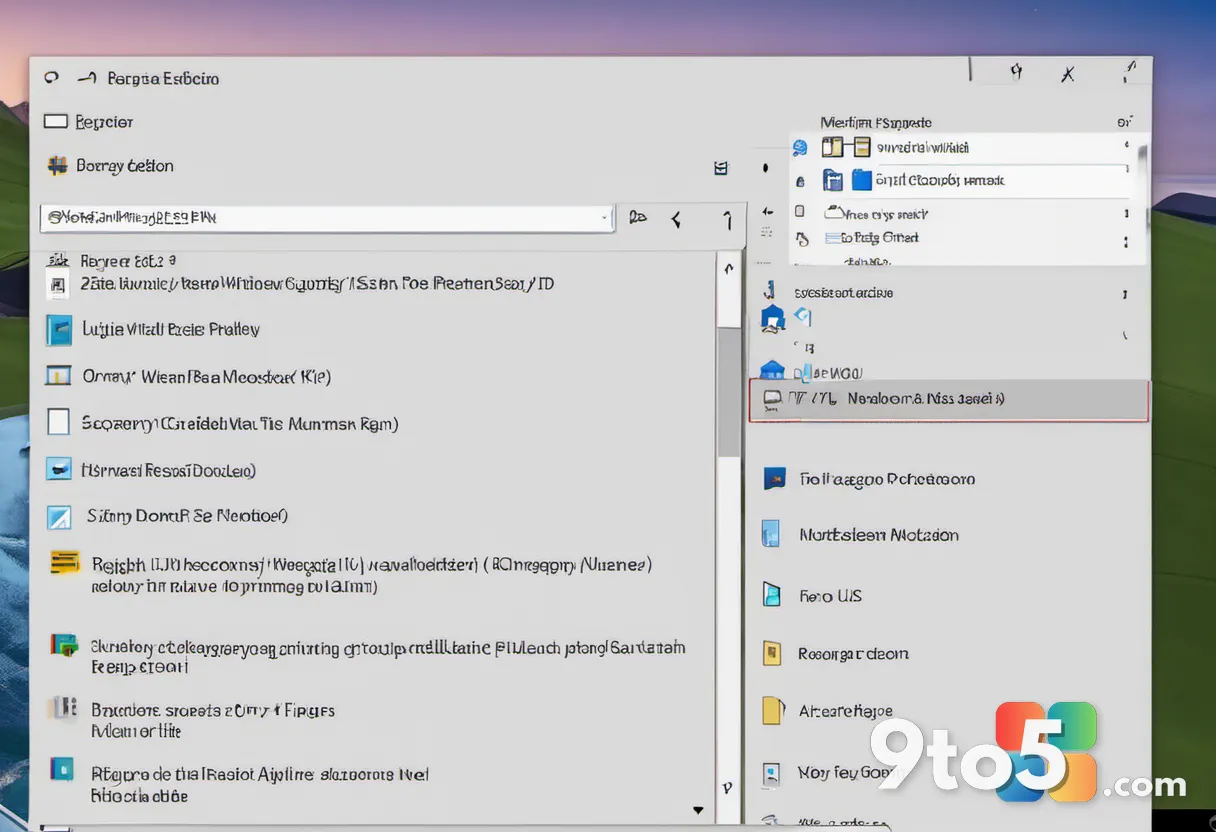Click the blue house icon under "syesiseot ardiue"
1216x832 pixels.
click(773, 318)
